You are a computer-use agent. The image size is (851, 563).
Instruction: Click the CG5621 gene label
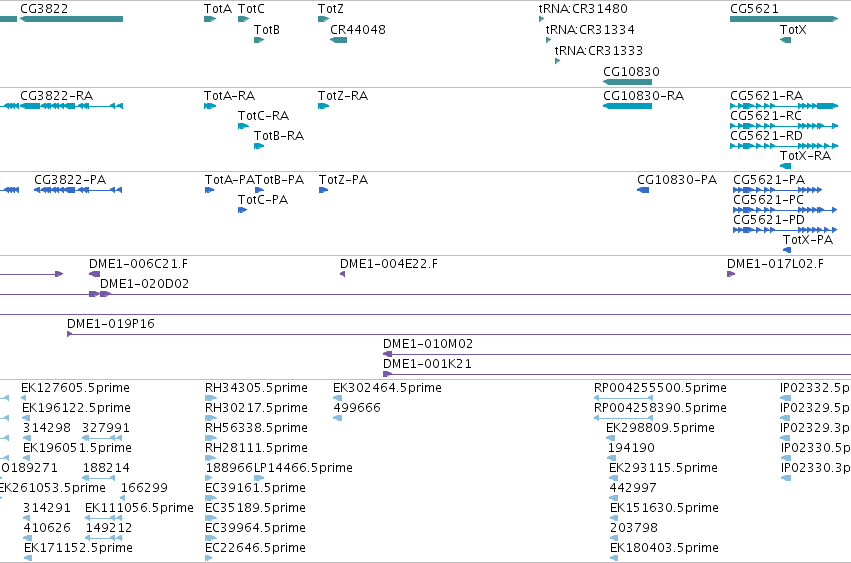[754, 9]
